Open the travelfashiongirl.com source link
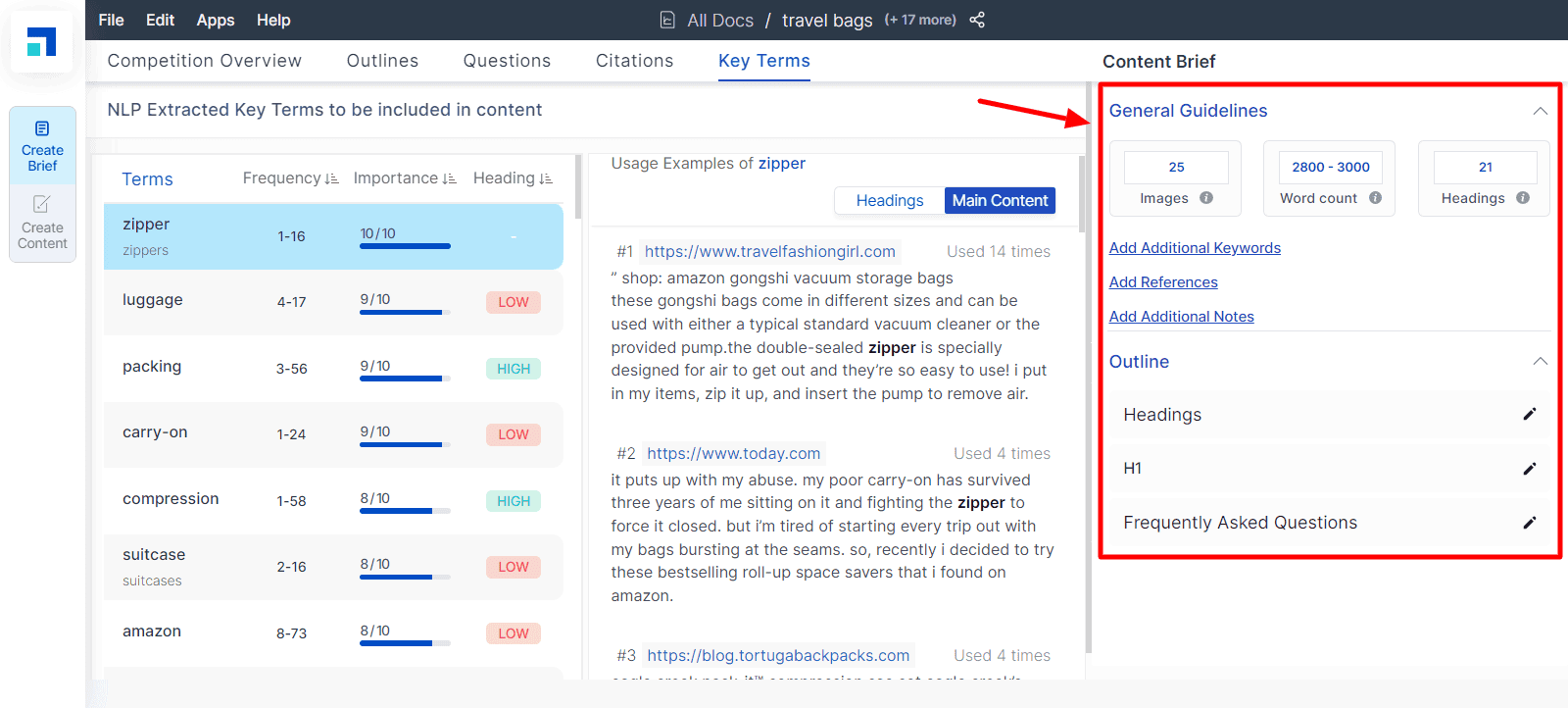Viewport: 1568px width, 708px height. [x=770, y=251]
